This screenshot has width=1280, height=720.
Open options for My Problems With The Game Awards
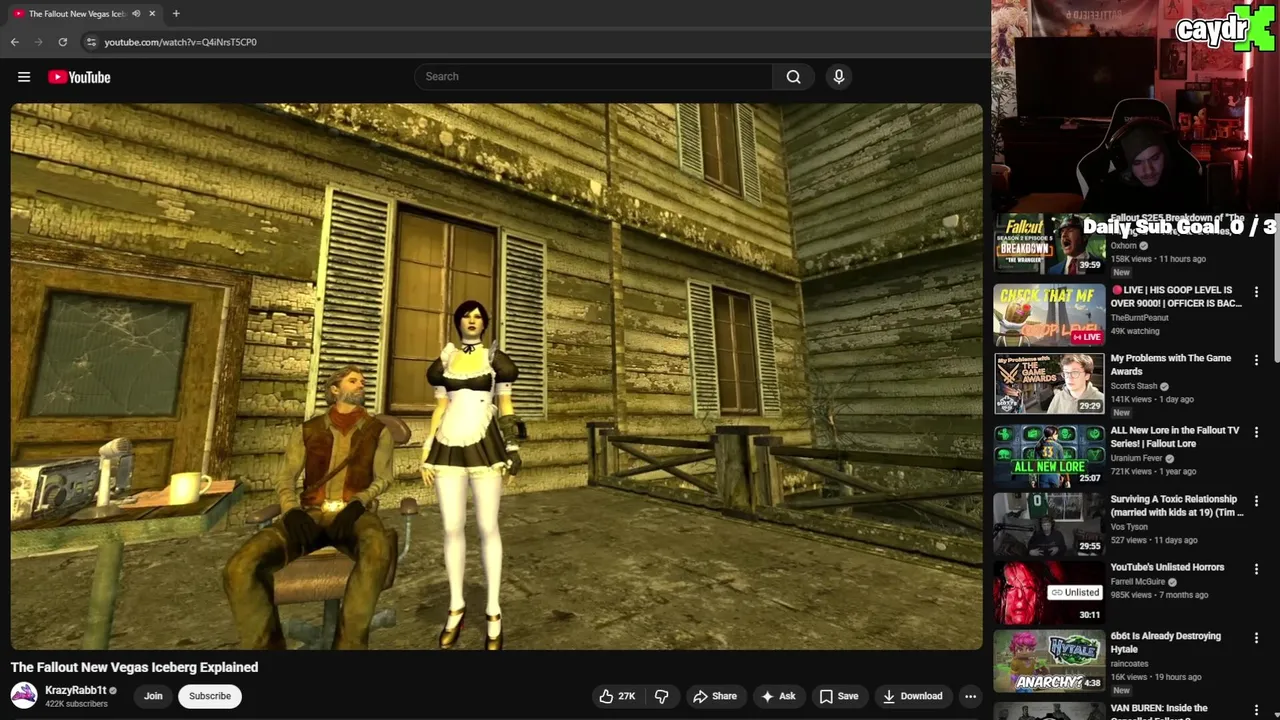coord(1257,360)
